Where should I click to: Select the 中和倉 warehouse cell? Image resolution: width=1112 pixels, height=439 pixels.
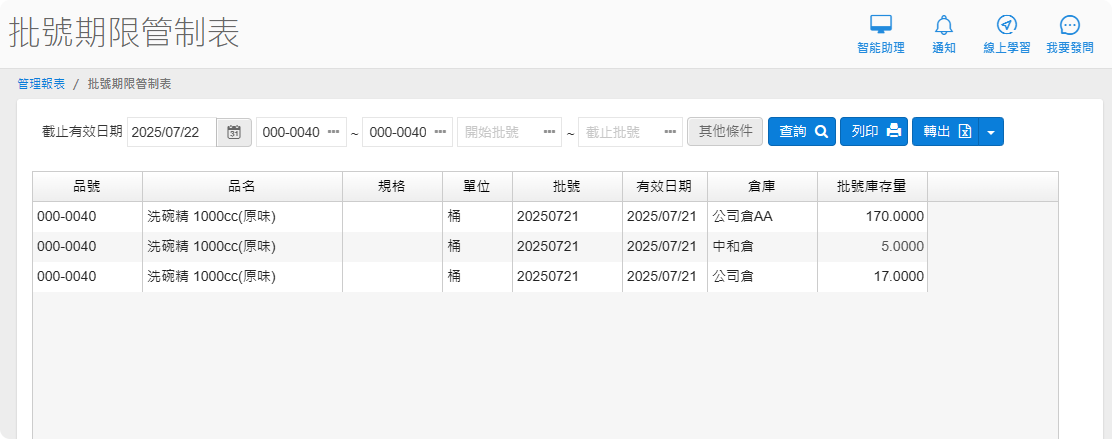[762, 247]
